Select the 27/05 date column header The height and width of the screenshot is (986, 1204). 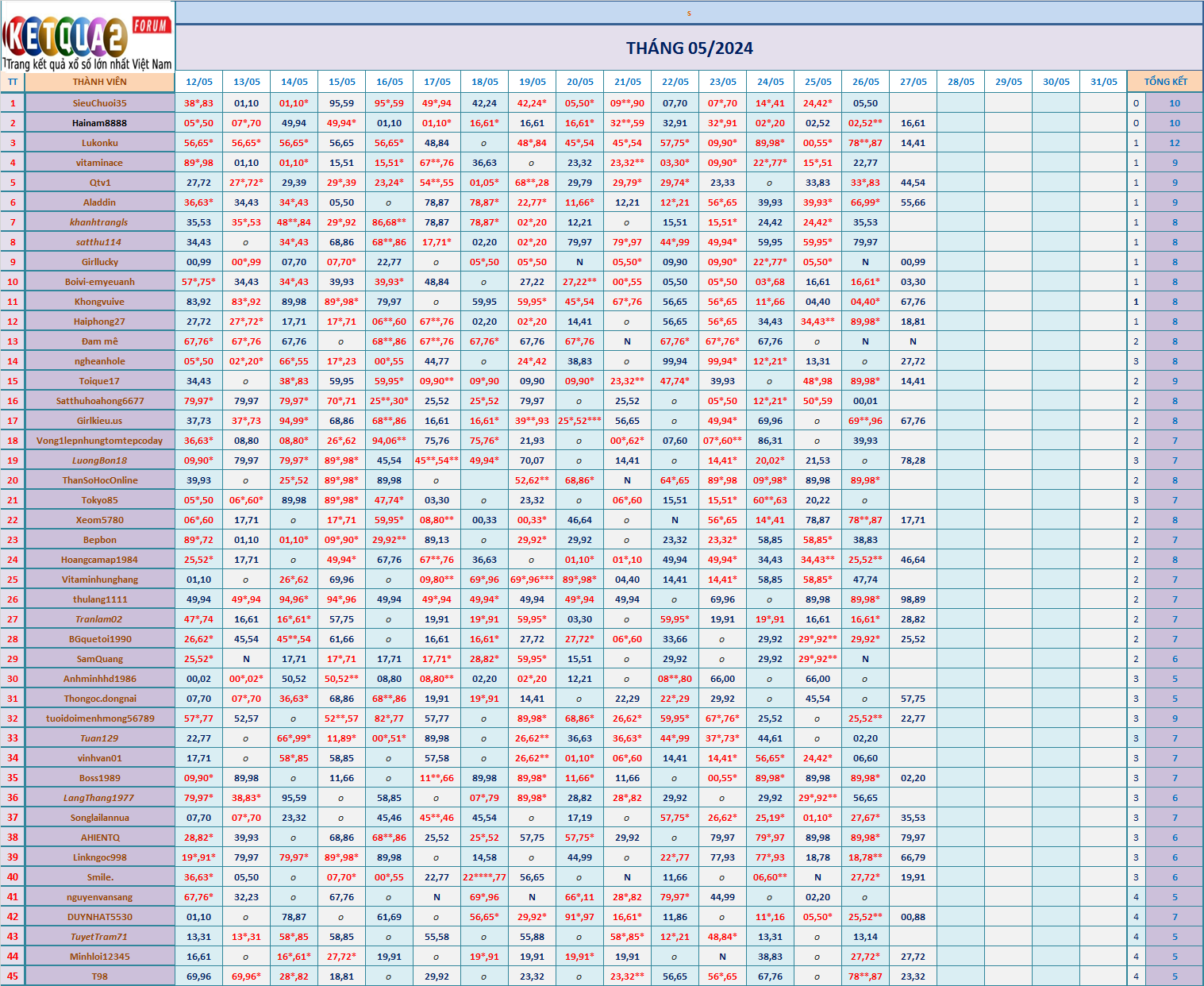tap(914, 82)
